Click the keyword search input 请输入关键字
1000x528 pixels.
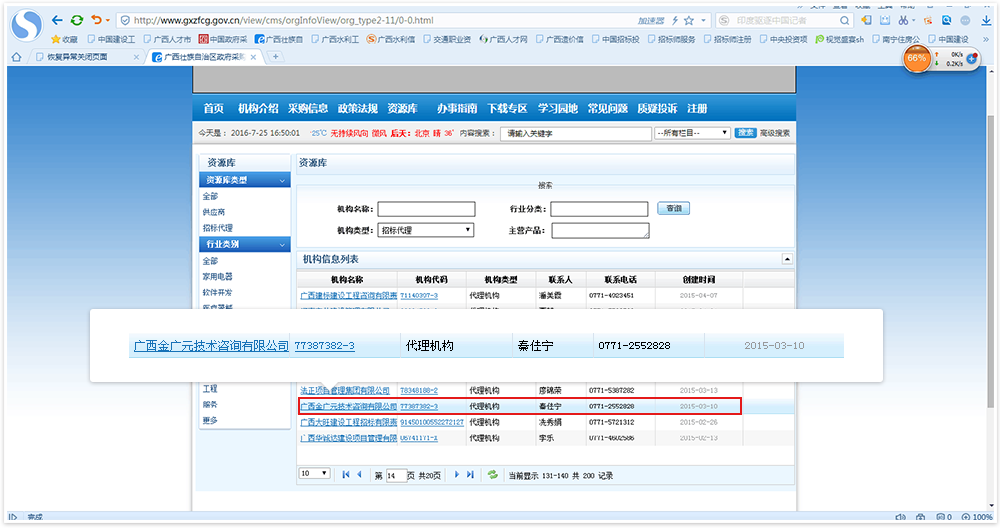(x=575, y=133)
